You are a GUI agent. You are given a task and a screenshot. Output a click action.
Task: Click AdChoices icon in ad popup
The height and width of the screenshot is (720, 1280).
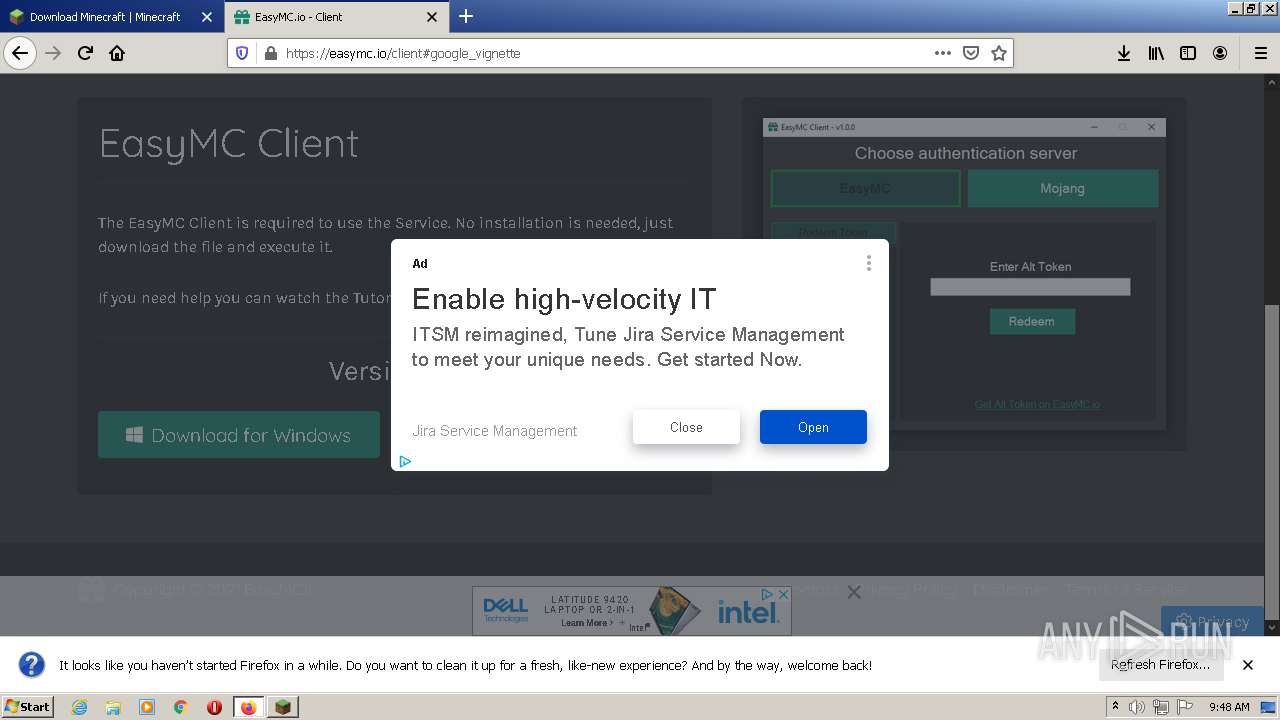pos(405,461)
